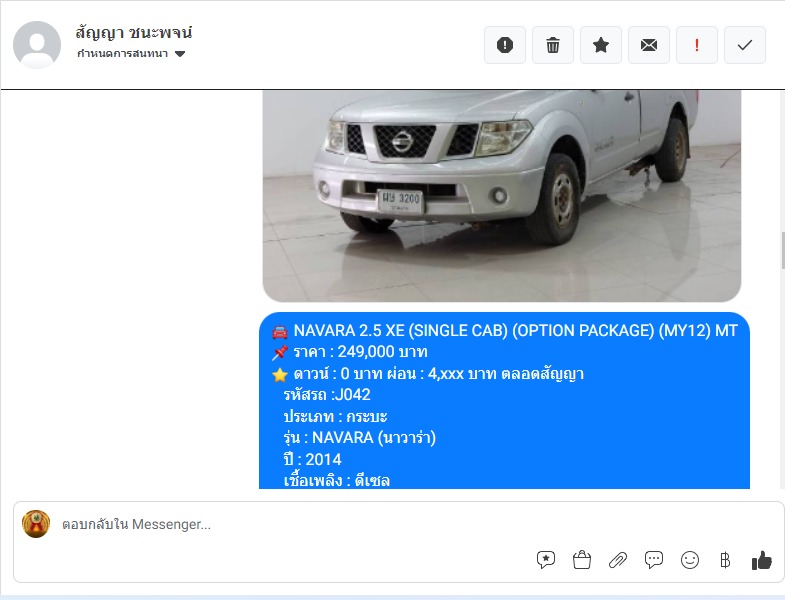Viewport: 785px width, 600px height.
Task: Click the line รุ่น : NAVARA (นาวาร่า)
Action: (359, 438)
